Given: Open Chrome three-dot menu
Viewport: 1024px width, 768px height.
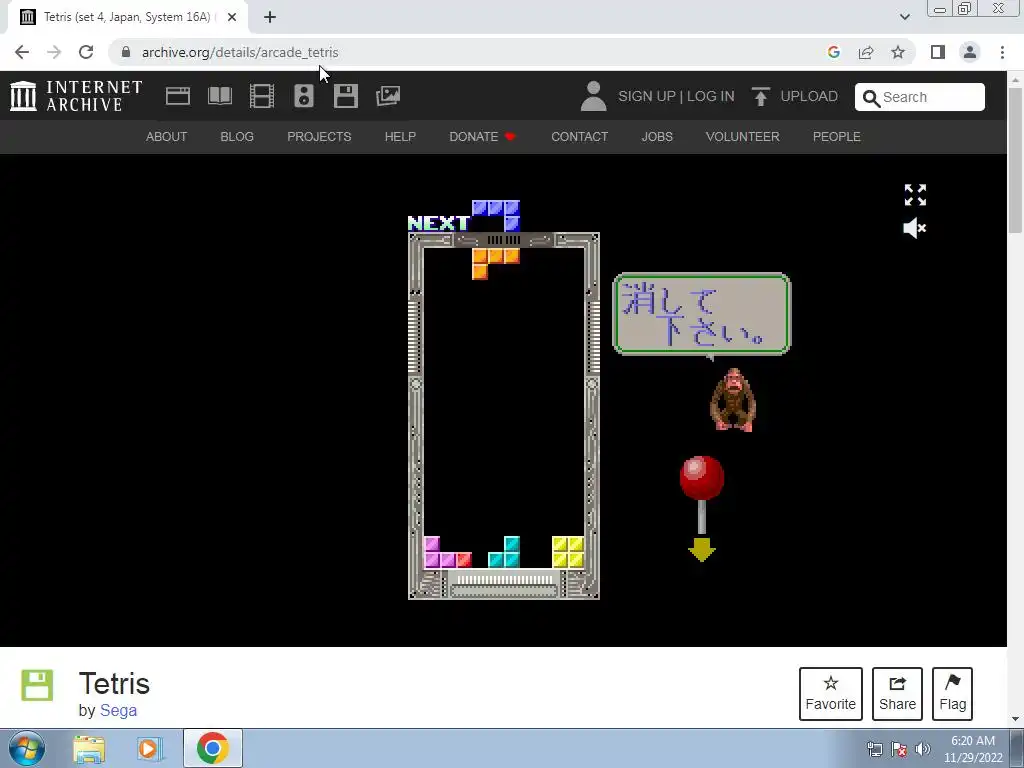Looking at the screenshot, I should tap(1002, 52).
